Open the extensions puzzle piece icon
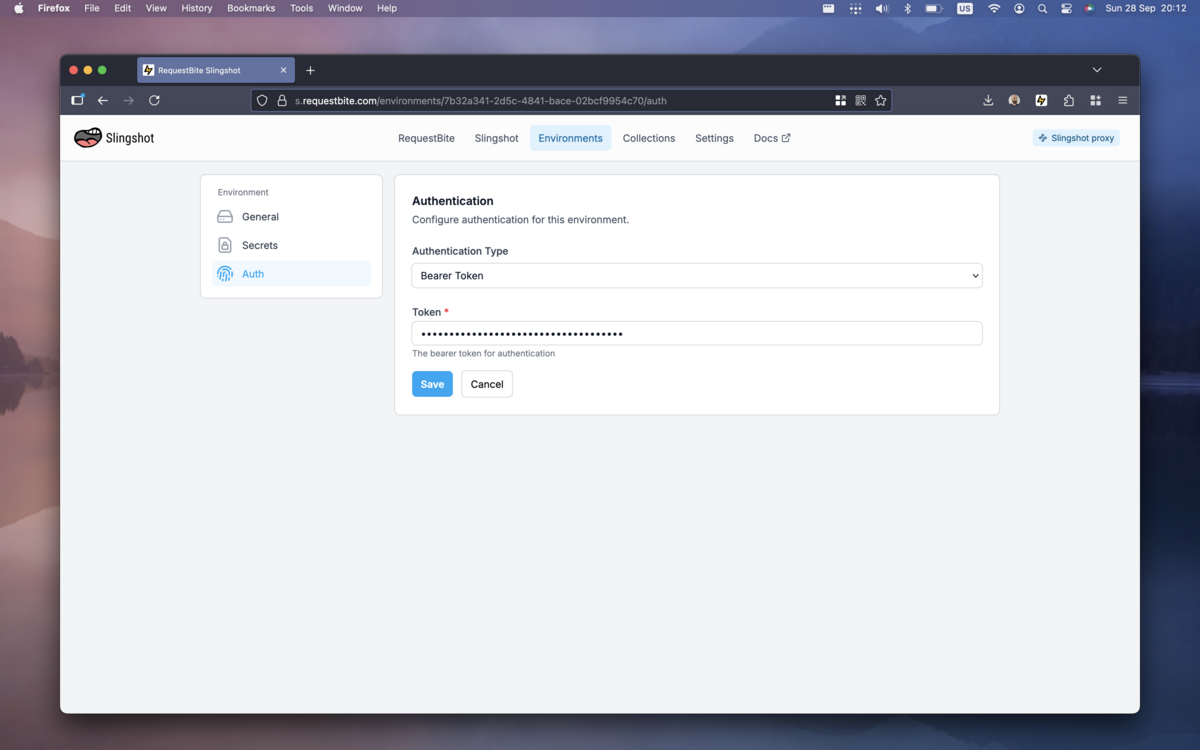1200x750 pixels. pos(1068,100)
